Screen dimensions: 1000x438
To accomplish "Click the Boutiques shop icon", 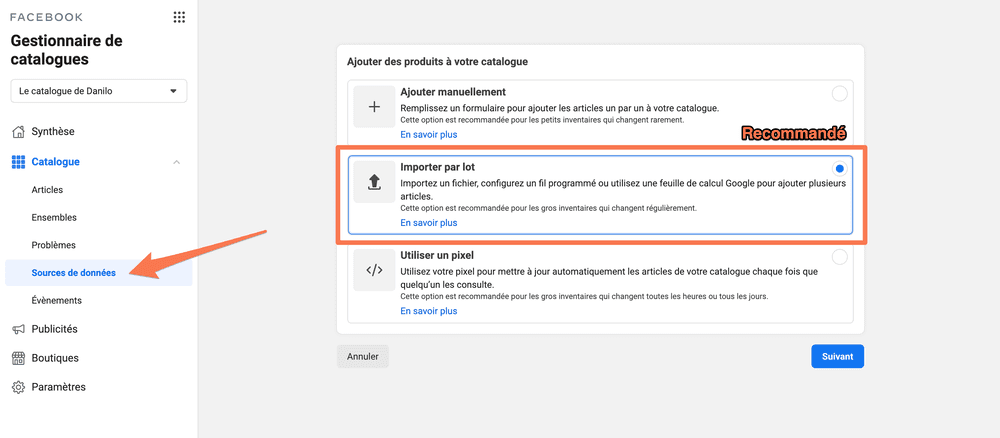I will pos(18,358).
